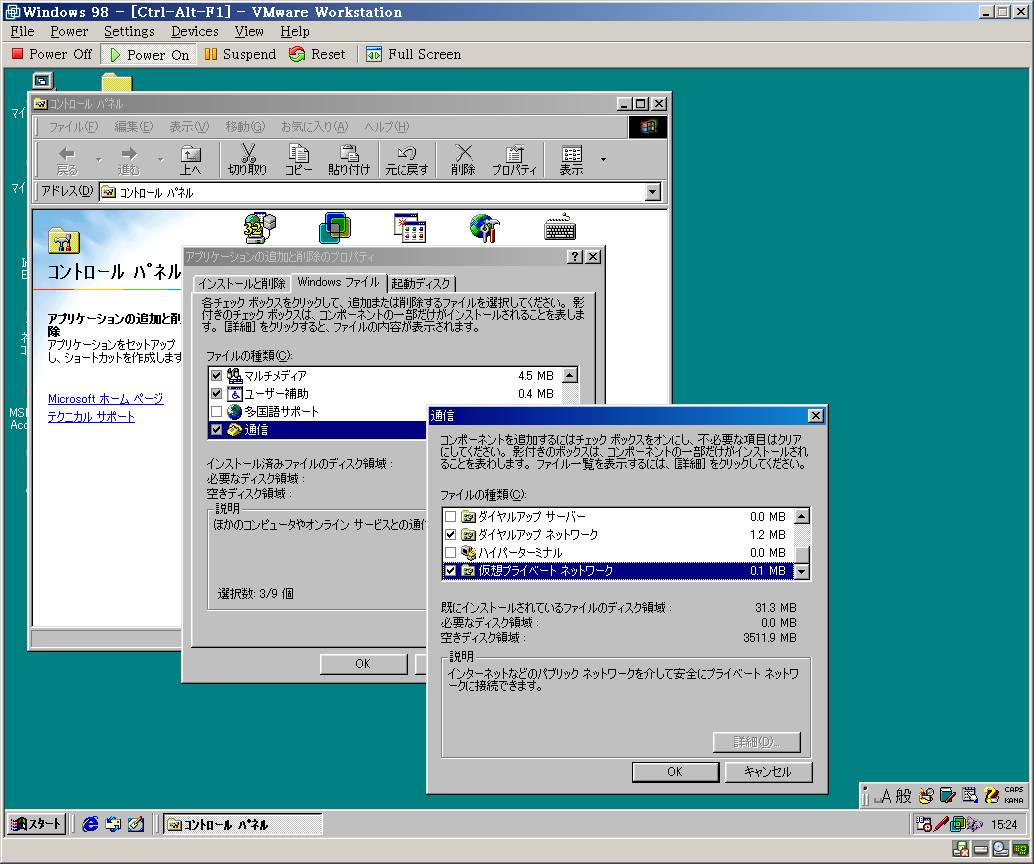Select the overlapping squares control panel icon
The image size is (1034, 864).
click(335, 228)
